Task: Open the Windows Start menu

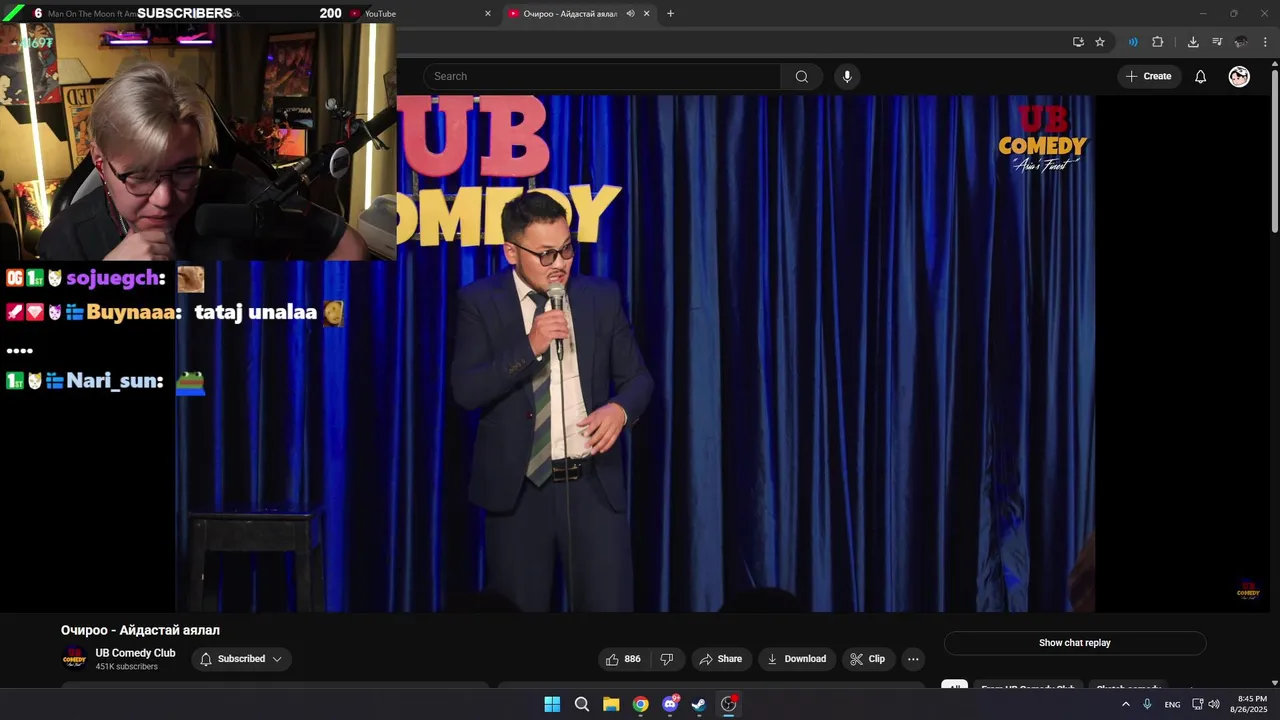Action: point(552,704)
